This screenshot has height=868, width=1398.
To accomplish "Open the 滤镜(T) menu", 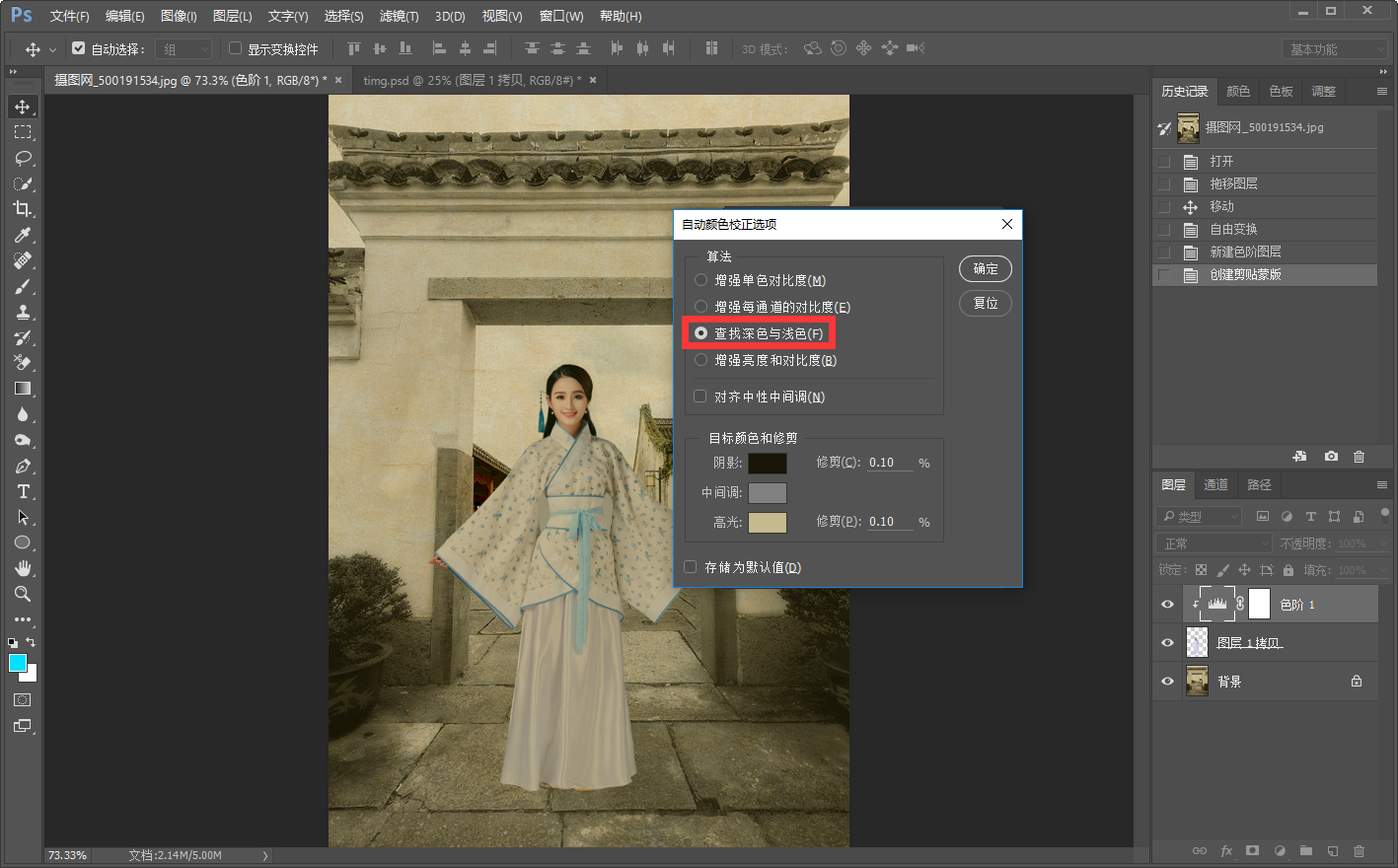I will pos(399,16).
